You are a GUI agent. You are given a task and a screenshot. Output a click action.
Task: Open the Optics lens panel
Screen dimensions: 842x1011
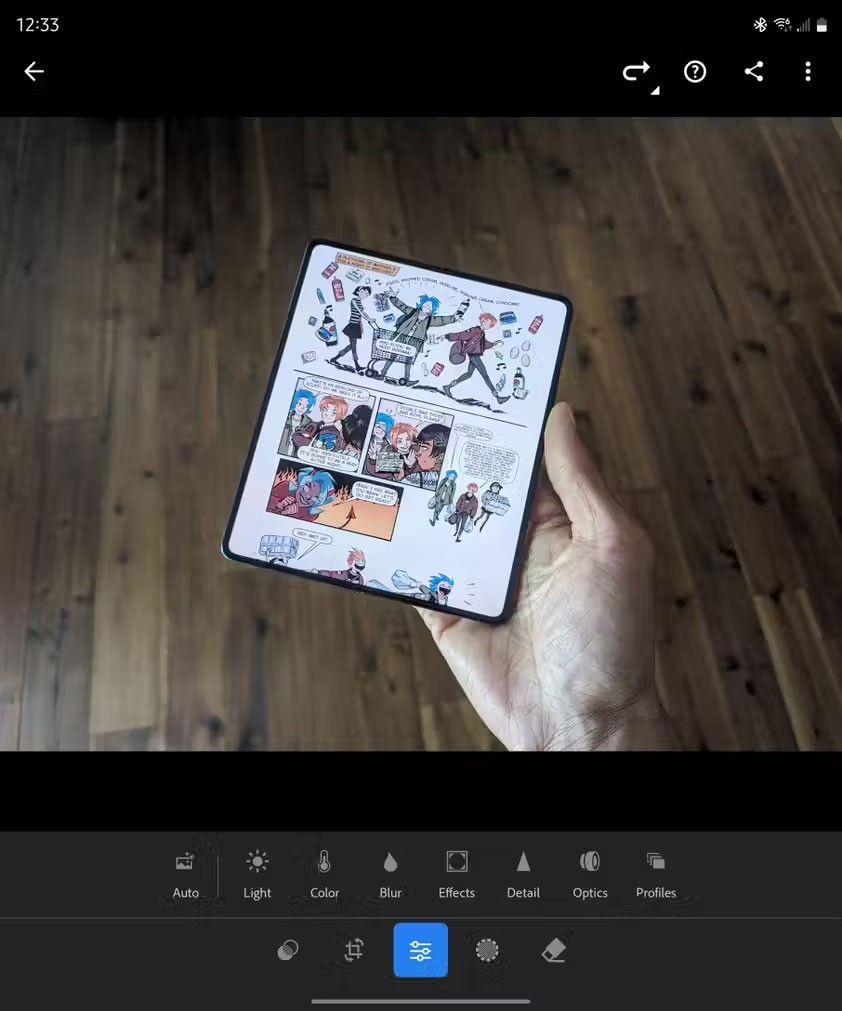pyautogui.click(x=590, y=873)
